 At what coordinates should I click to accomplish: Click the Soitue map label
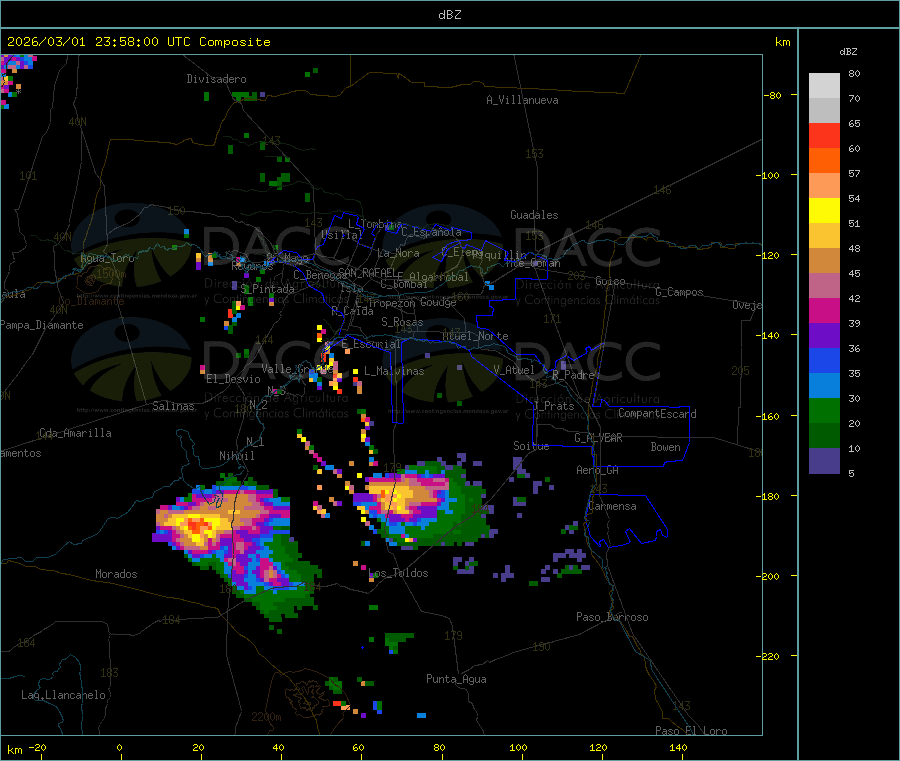[x=531, y=446]
